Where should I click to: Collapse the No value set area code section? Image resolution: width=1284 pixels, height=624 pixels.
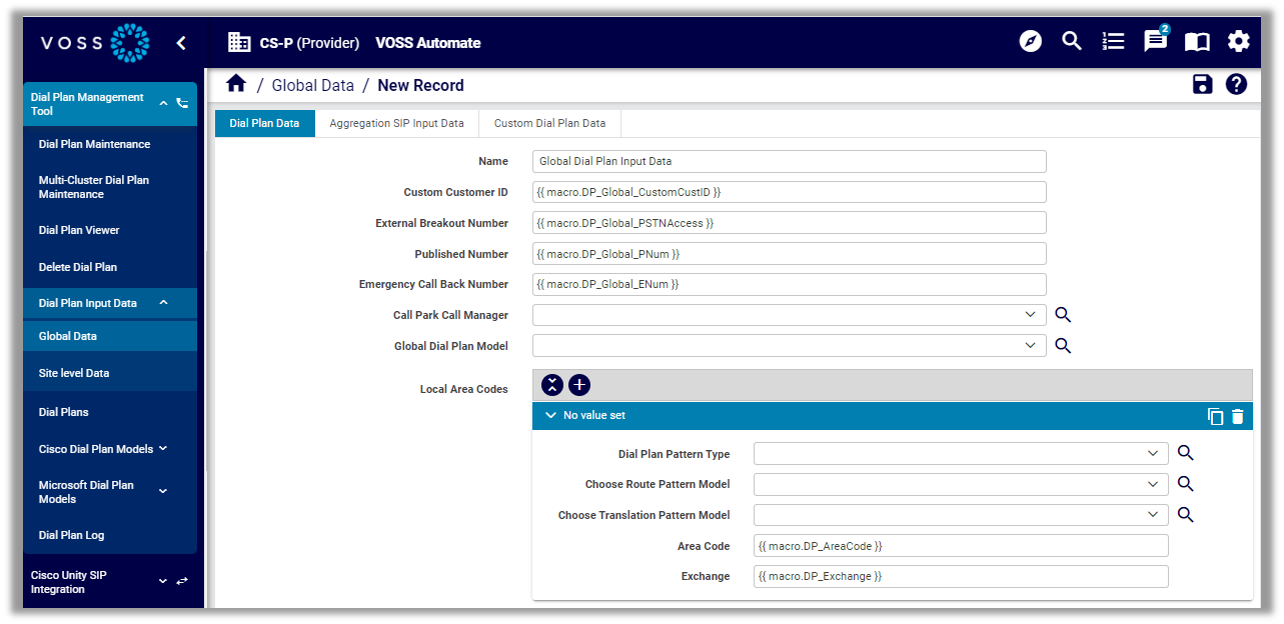pos(550,415)
